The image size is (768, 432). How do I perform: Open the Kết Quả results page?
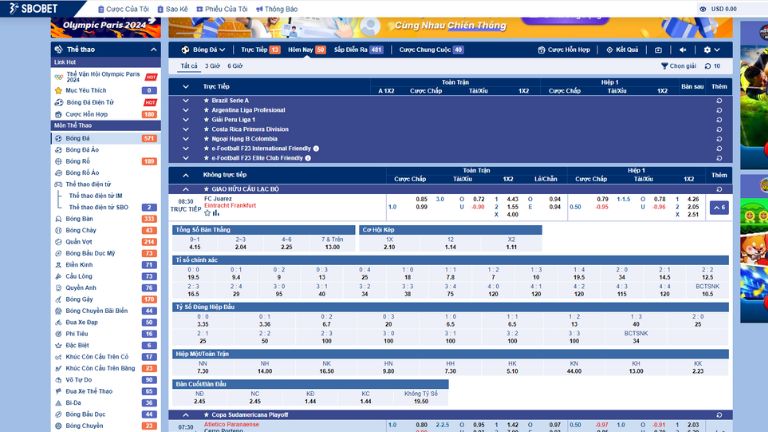[x=622, y=49]
